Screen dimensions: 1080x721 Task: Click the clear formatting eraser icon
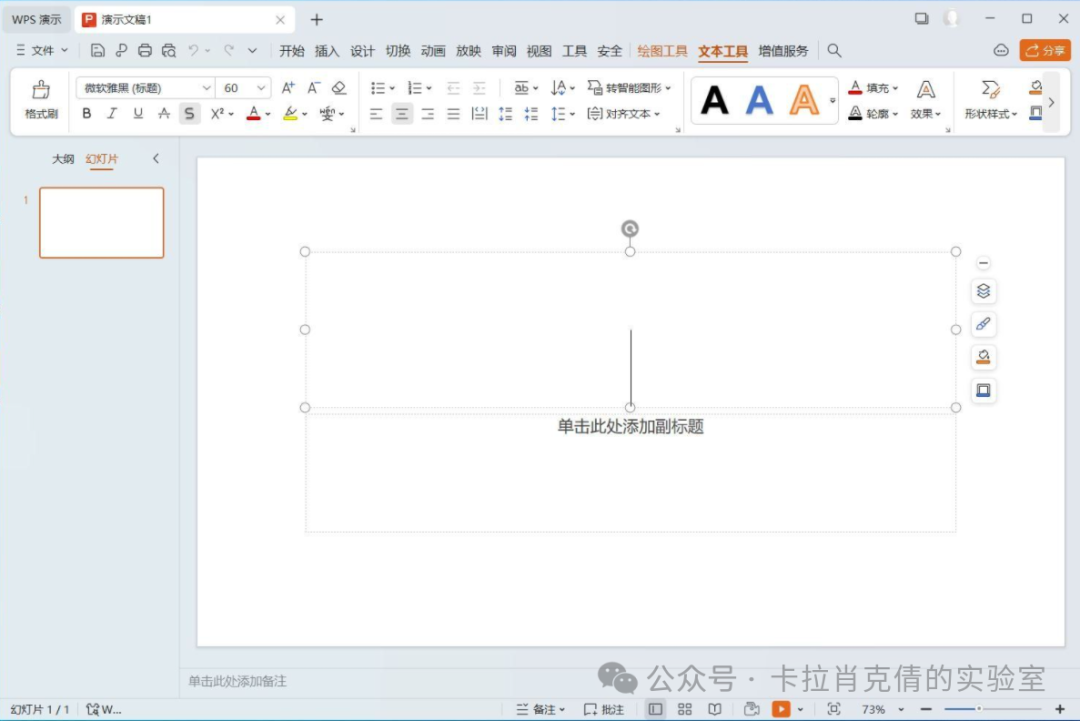(x=339, y=88)
